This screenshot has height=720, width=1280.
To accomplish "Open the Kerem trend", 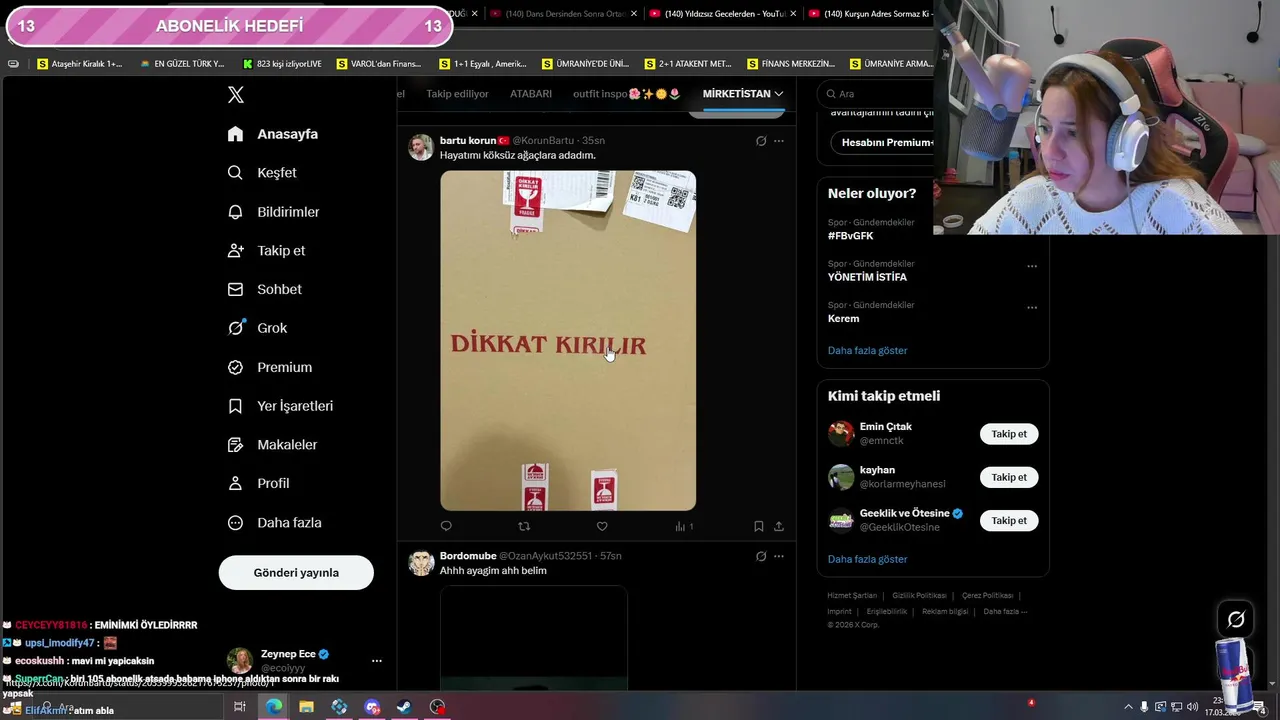I will tap(843, 319).
